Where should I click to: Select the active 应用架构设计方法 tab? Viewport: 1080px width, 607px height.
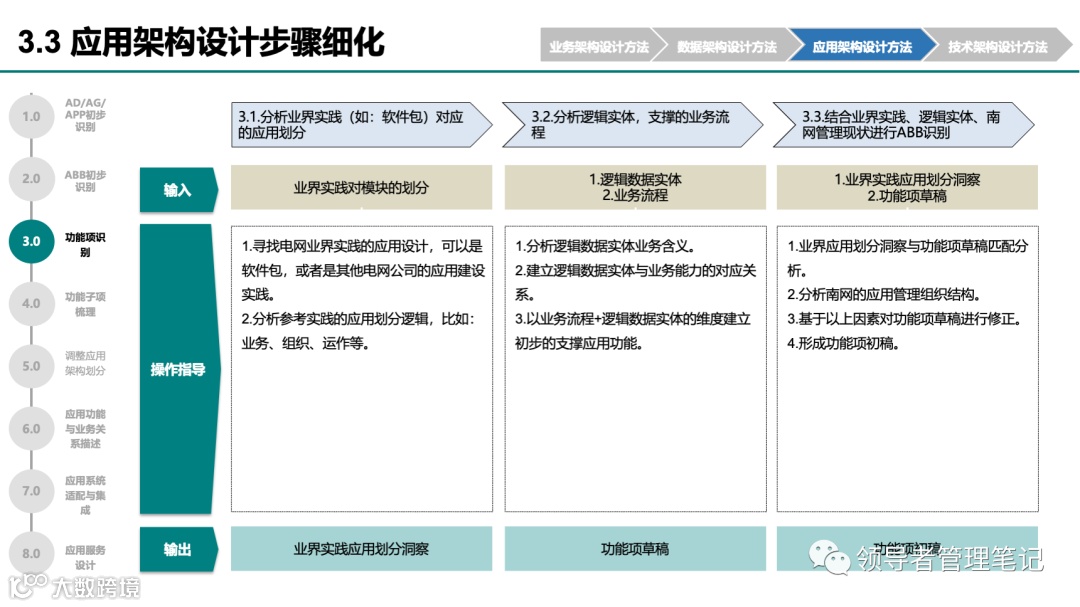(x=862, y=46)
